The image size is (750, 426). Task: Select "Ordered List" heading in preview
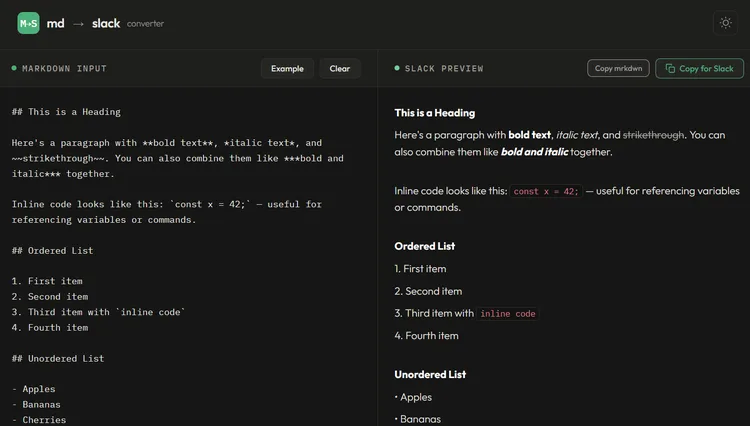coord(425,246)
